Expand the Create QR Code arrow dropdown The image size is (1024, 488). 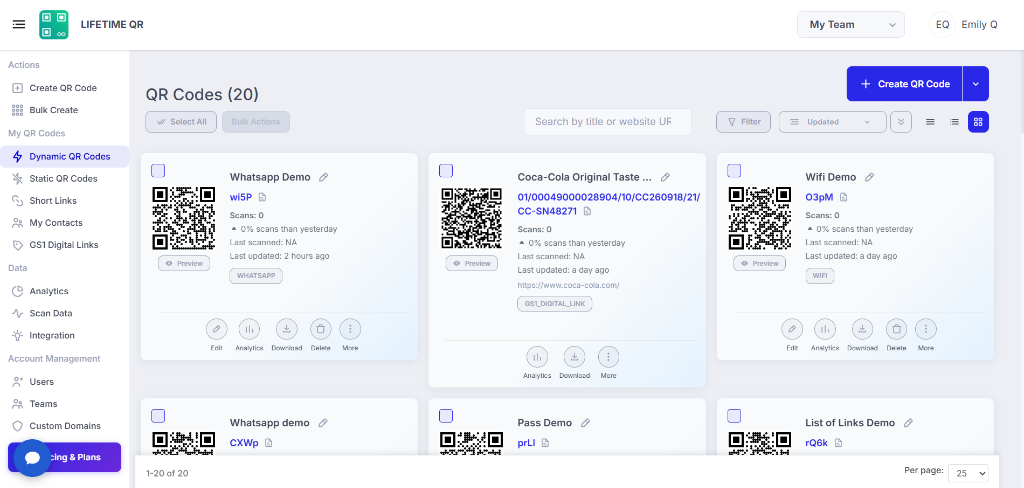[x=976, y=84]
